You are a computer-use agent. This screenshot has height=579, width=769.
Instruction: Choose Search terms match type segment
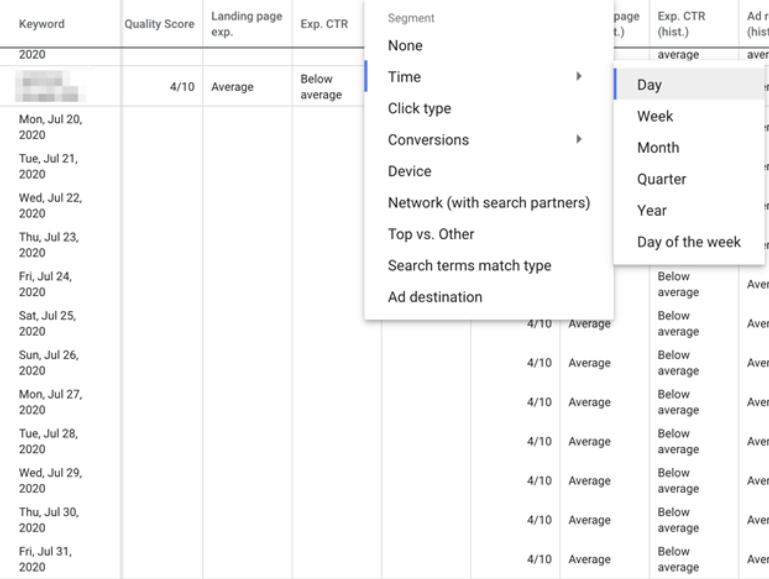[469, 266]
